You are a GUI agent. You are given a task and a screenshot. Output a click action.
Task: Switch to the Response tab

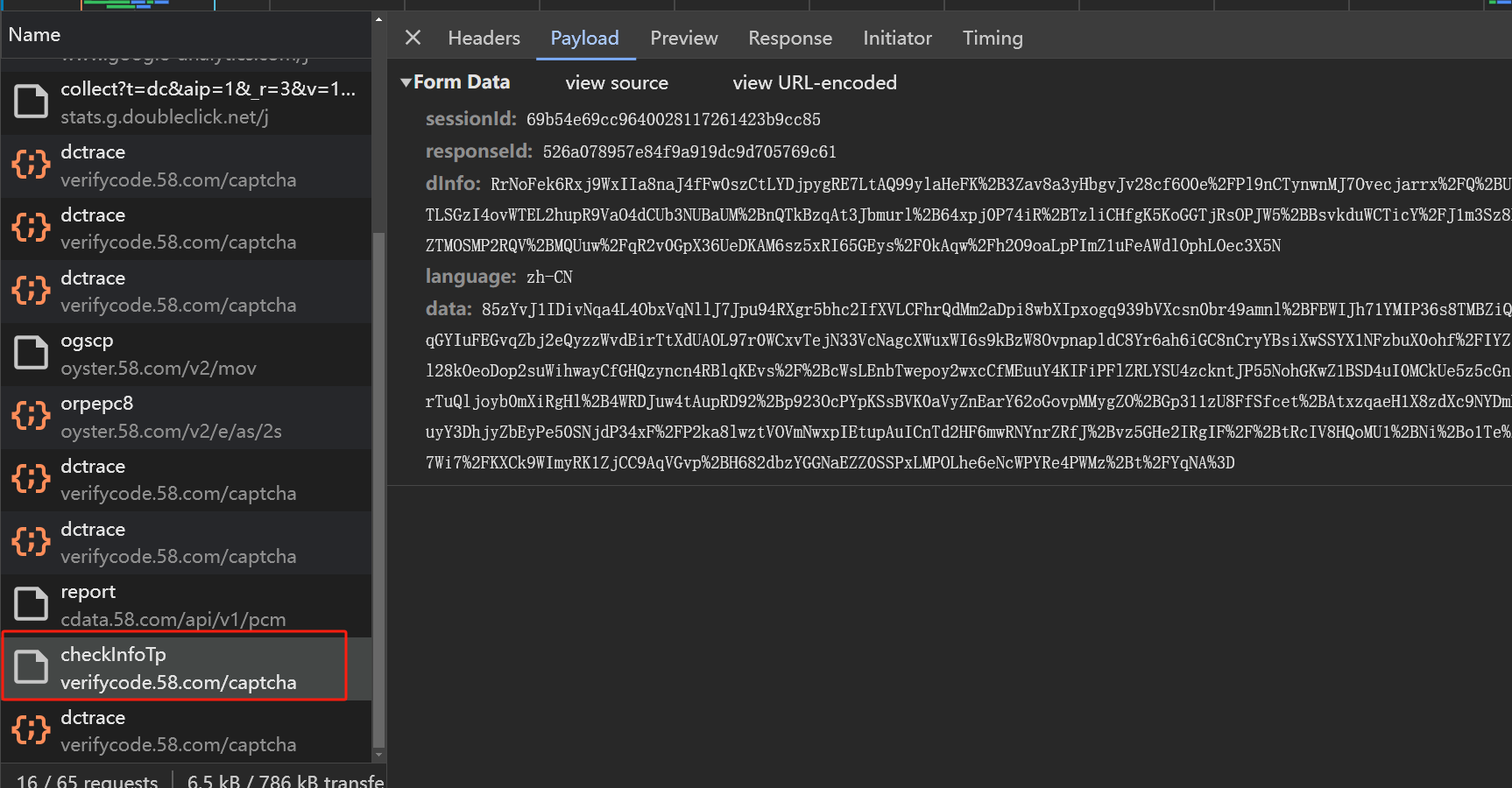(x=789, y=38)
